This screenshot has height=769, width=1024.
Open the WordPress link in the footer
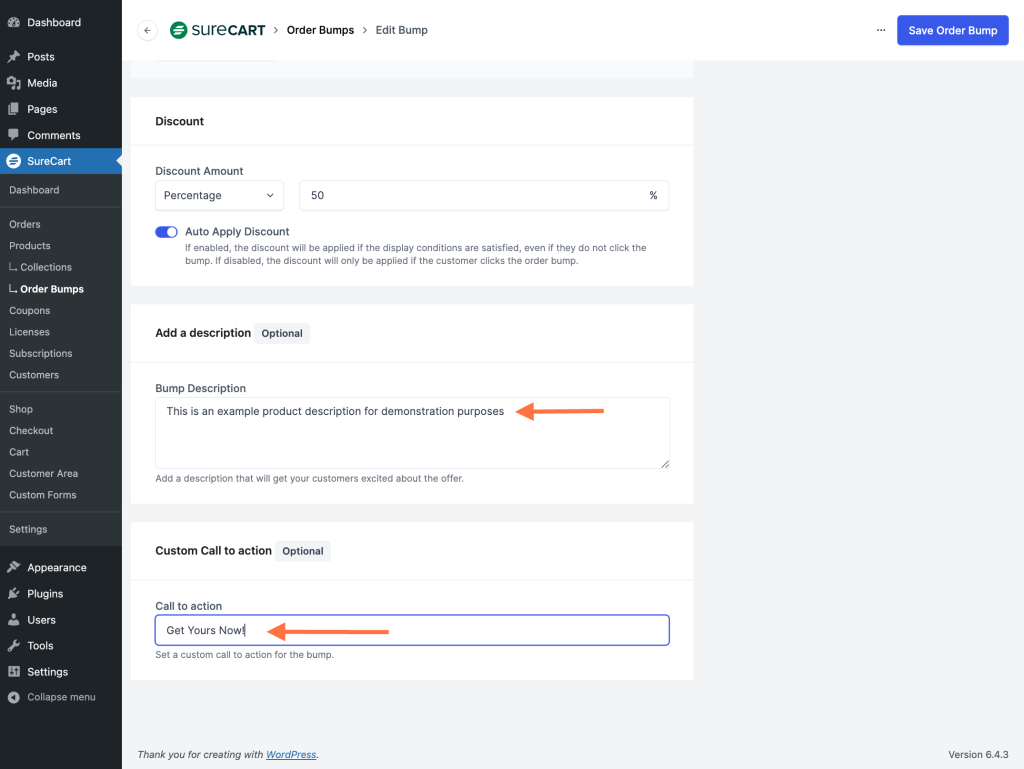click(291, 754)
